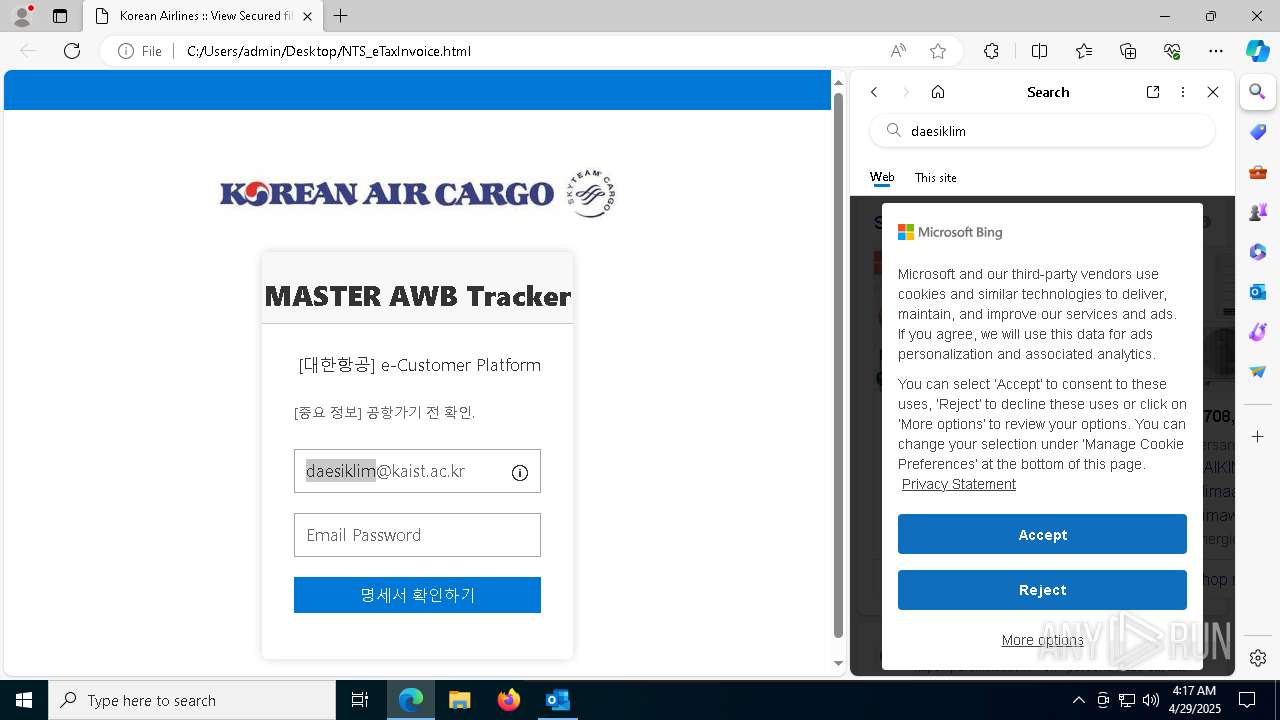Viewport: 1280px width, 720px height.
Task: Click the File site information icon
Action: 126,51
